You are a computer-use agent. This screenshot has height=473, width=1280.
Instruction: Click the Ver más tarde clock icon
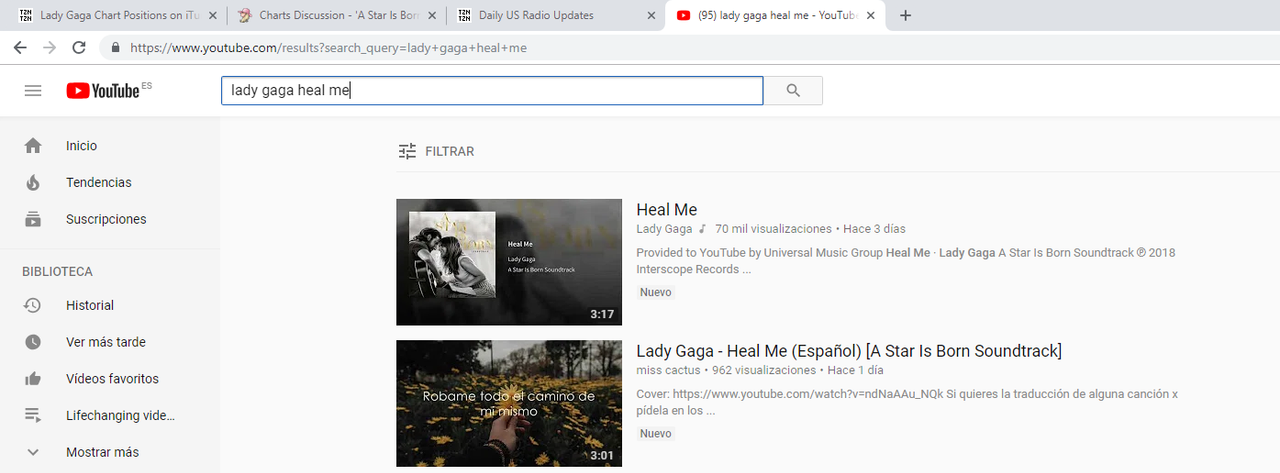[x=33, y=342]
